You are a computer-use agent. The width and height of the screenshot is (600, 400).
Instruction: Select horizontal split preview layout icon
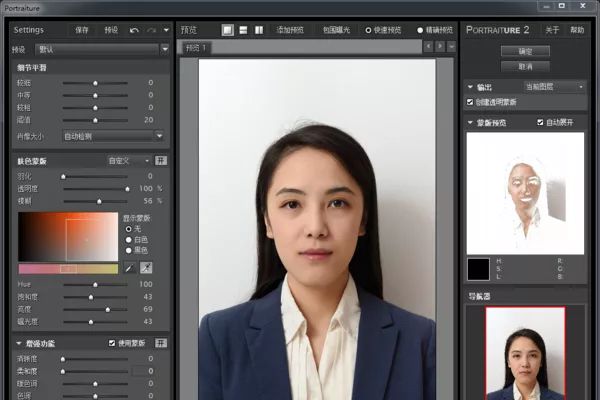pyautogui.click(x=243, y=30)
